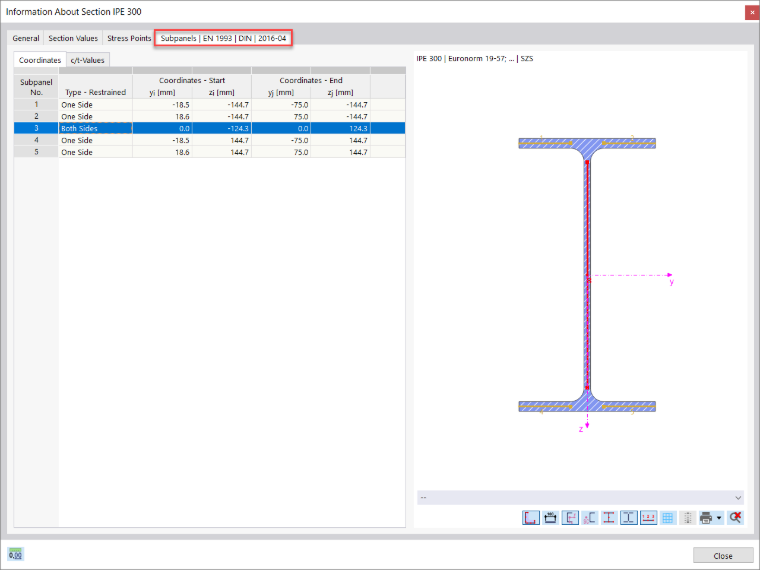Select subpanel row number 2
The image size is (760, 570).
pyautogui.click(x=36, y=116)
